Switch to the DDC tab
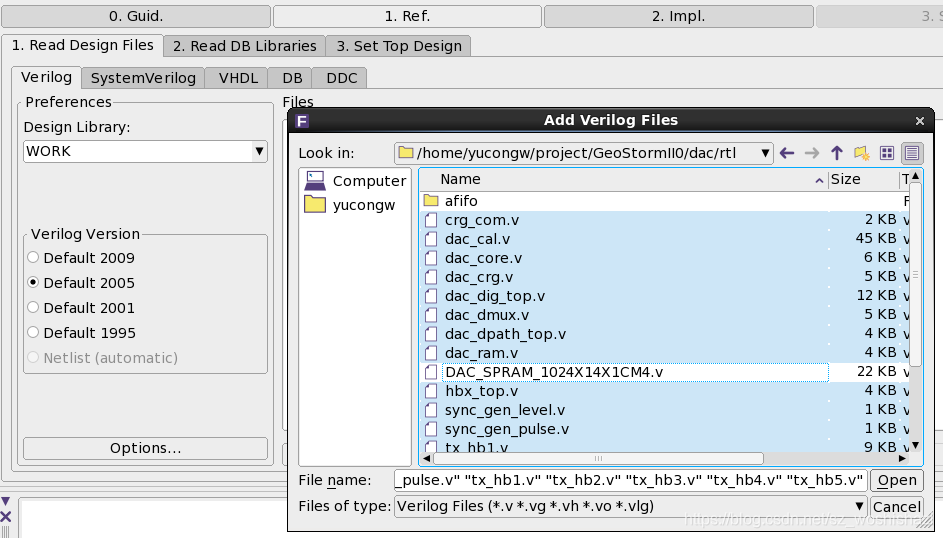 (x=342, y=78)
